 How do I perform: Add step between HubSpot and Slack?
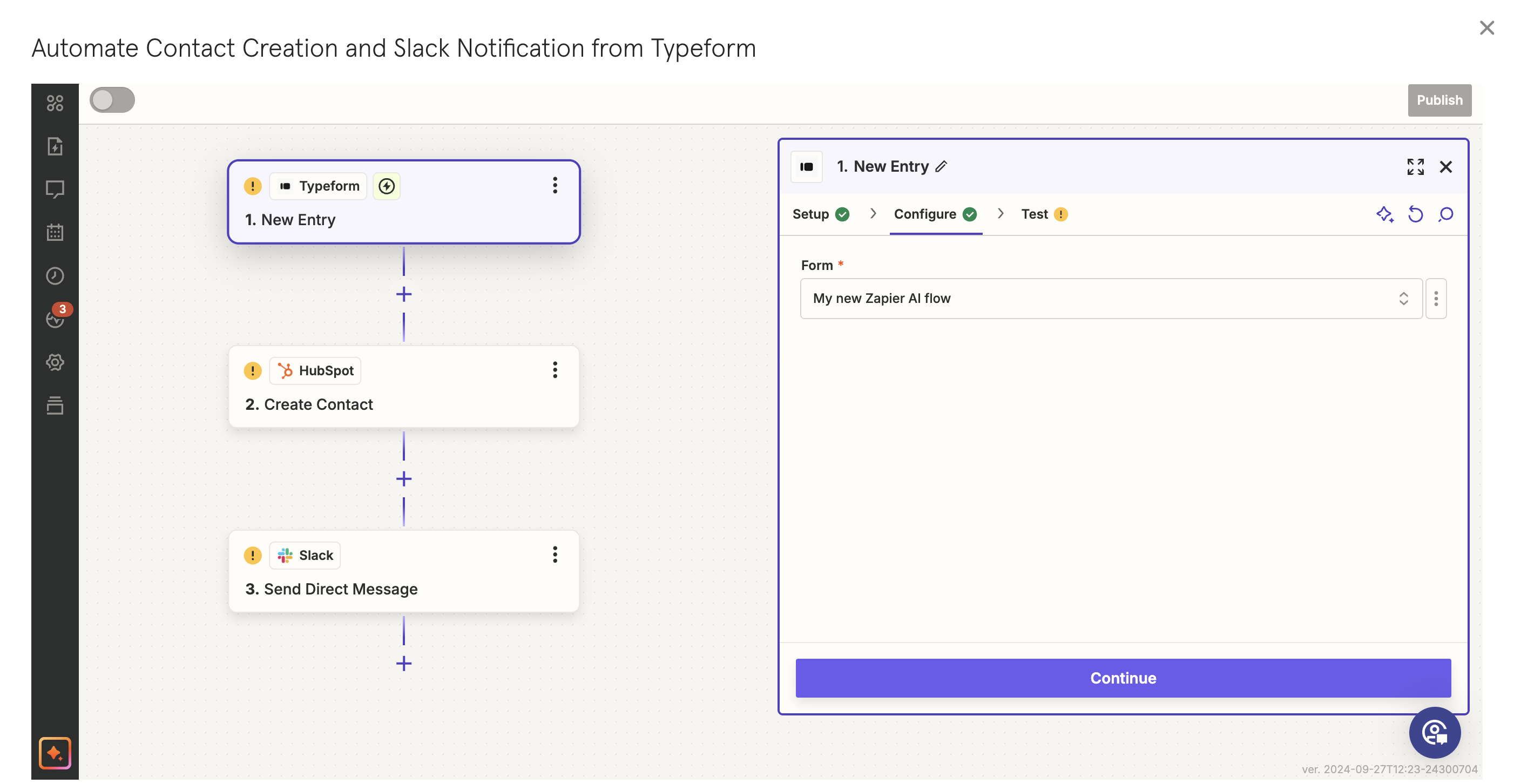404,479
